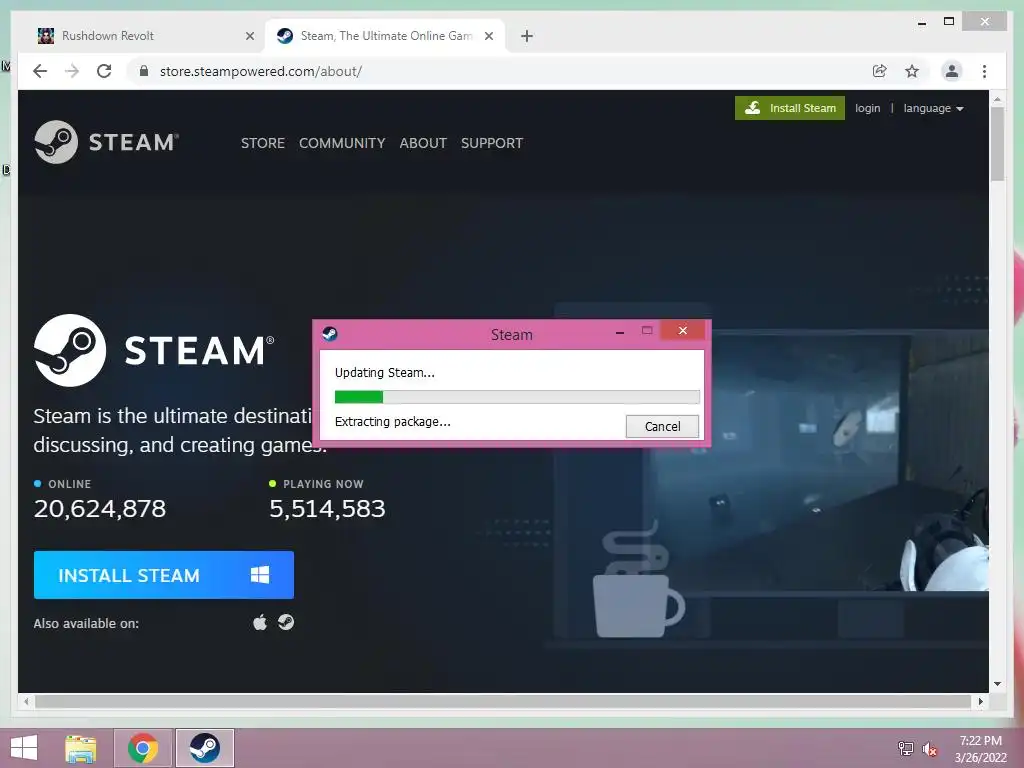Viewport: 1024px width, 768px height.
Task: Click the horizontal scrollbar right arrow
Action: 980,701
